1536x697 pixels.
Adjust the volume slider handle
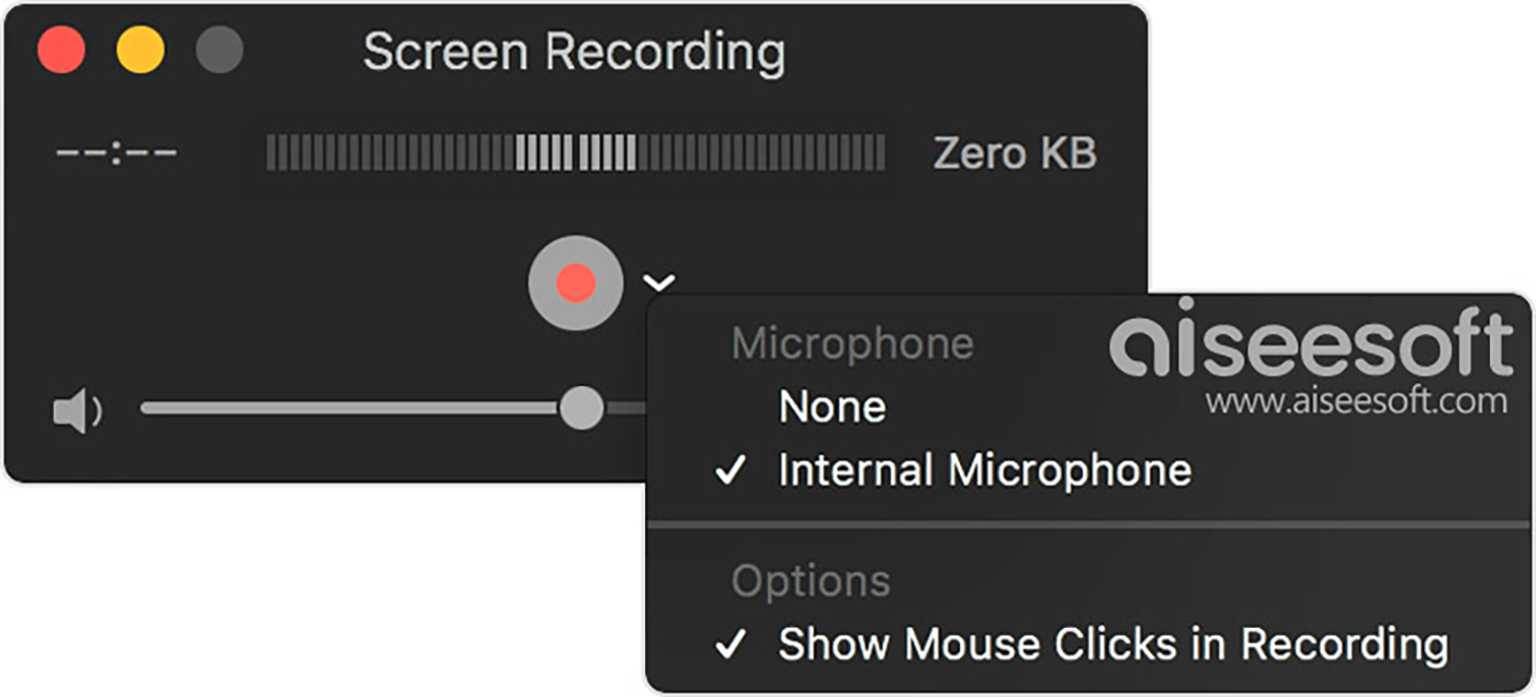coord(580,408)
